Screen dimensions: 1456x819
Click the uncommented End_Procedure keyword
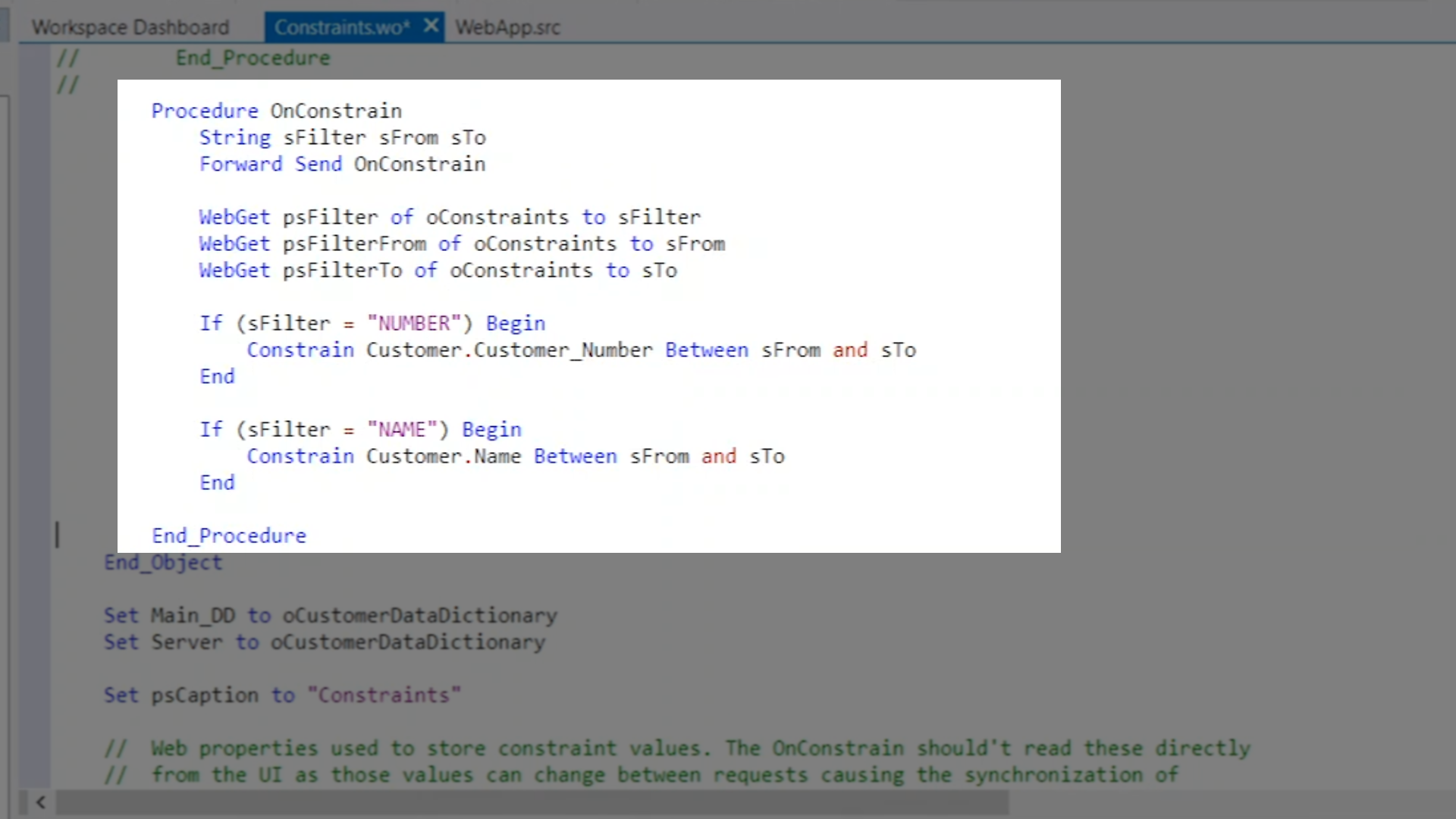tap(229, 536)
